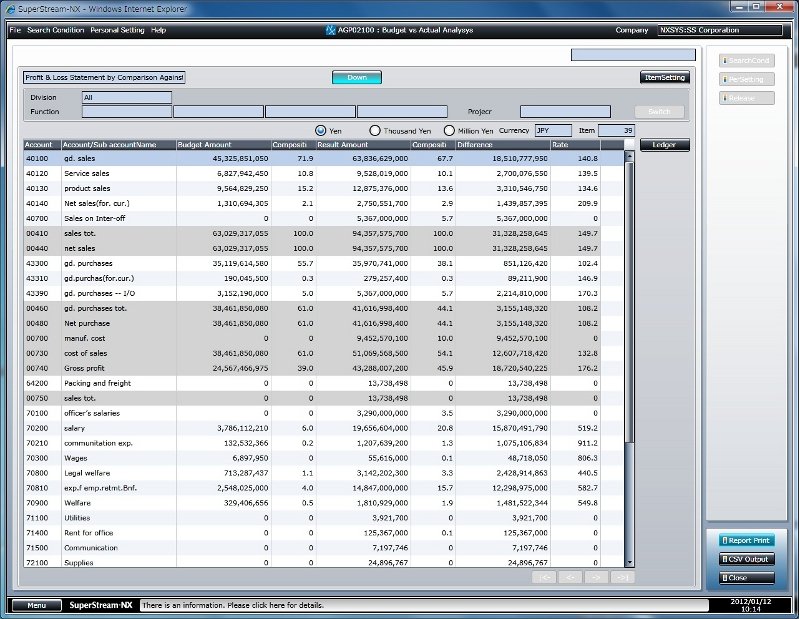Click the CSV Output button
This screenshot has width=800, height=619.
tap(747, 559)
